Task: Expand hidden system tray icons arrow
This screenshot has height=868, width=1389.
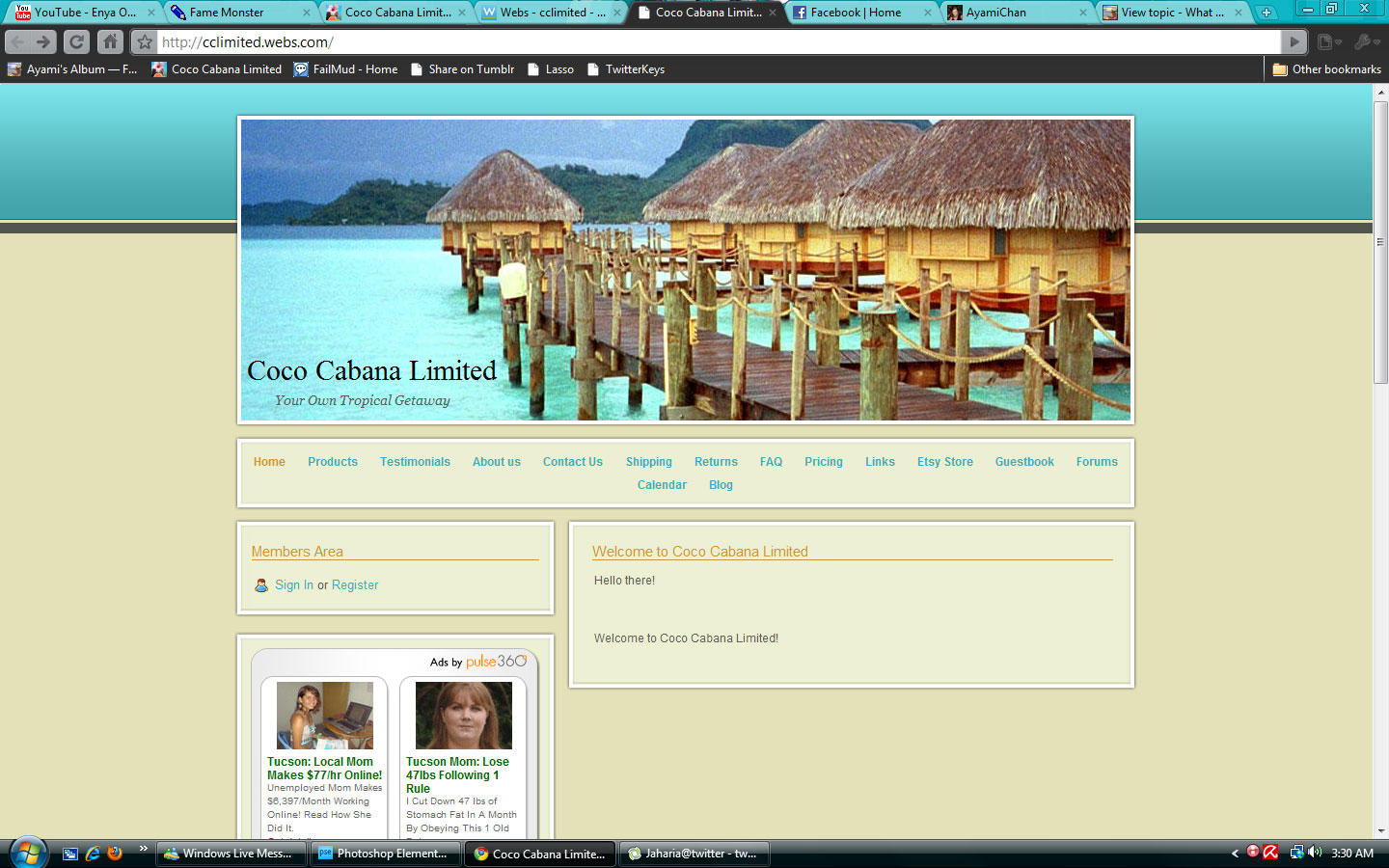Action: click(x=1235, y=853)
